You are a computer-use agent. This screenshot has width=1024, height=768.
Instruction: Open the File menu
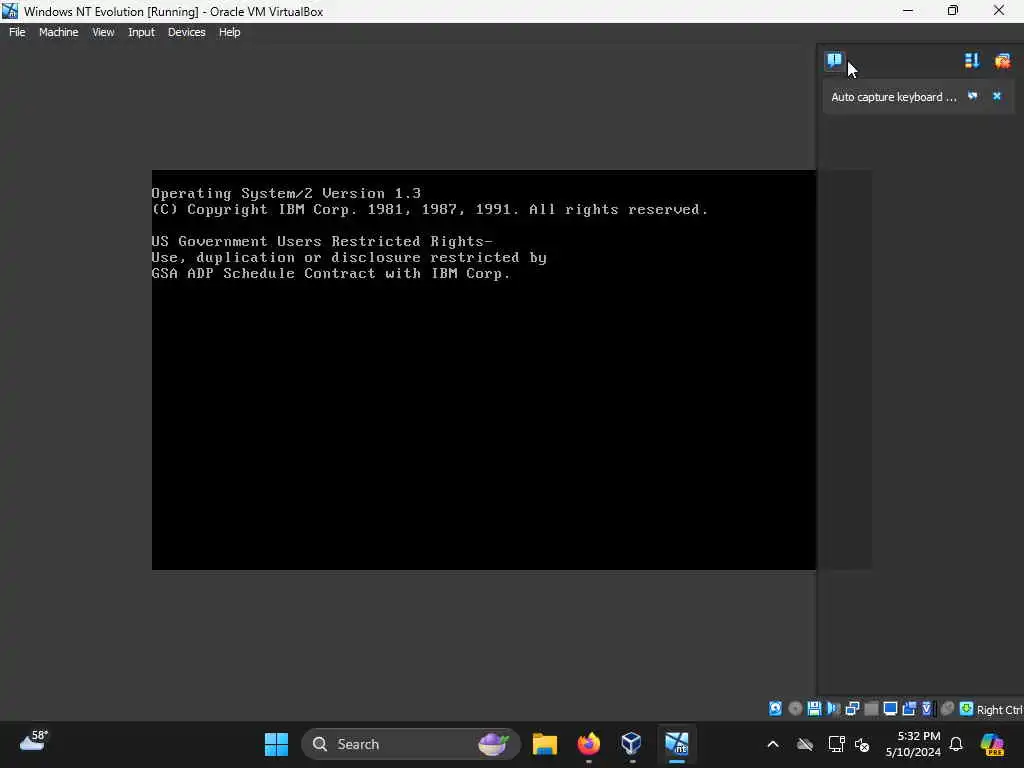17,32
